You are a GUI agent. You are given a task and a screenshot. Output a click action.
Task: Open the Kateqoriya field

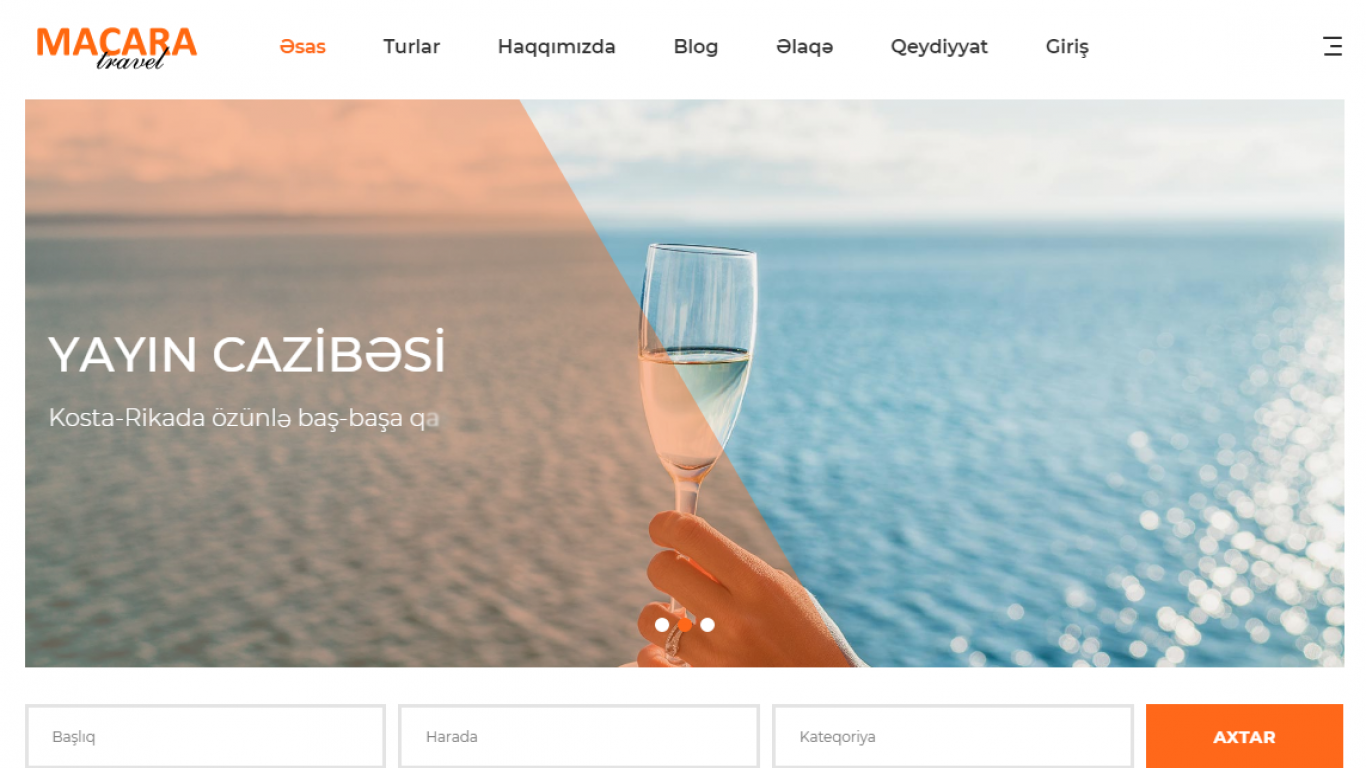(x=953, y=737)
